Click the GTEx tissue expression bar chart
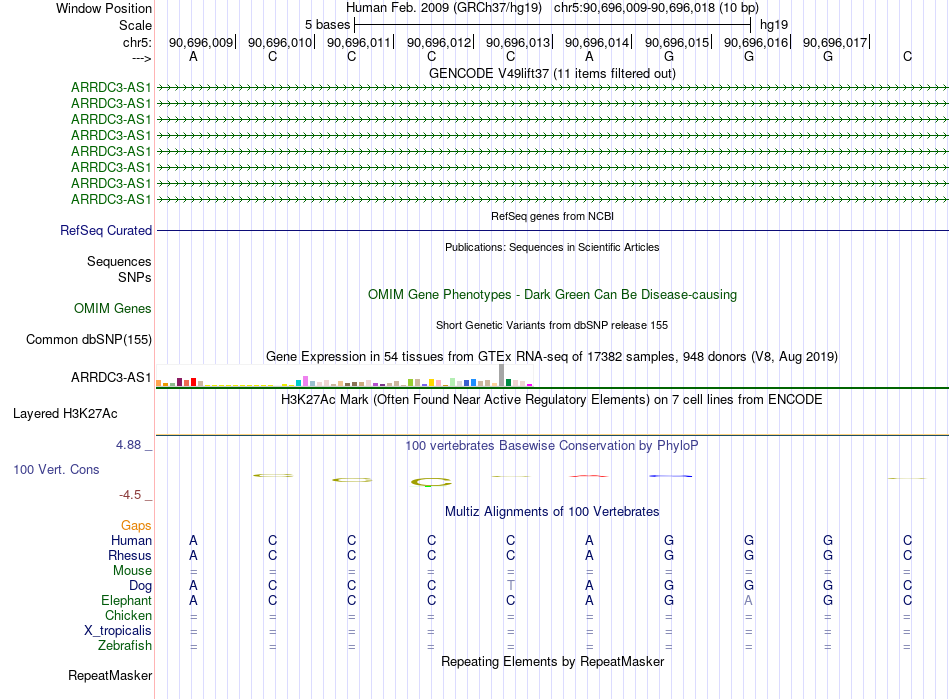The image size is (950, 699). click(344, 376)
